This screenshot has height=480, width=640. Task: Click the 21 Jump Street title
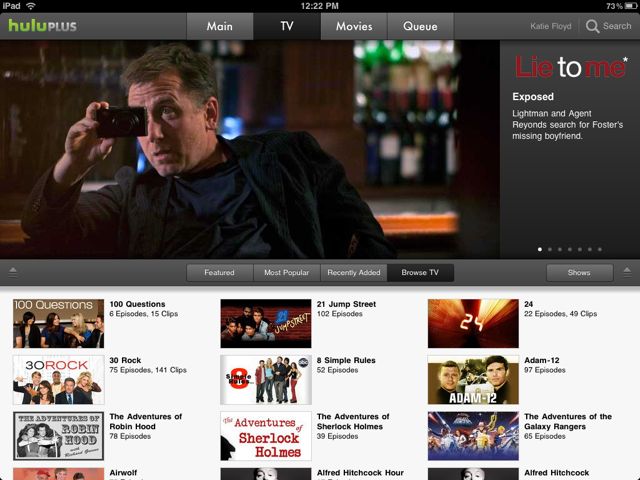click(x=346, y=304)
